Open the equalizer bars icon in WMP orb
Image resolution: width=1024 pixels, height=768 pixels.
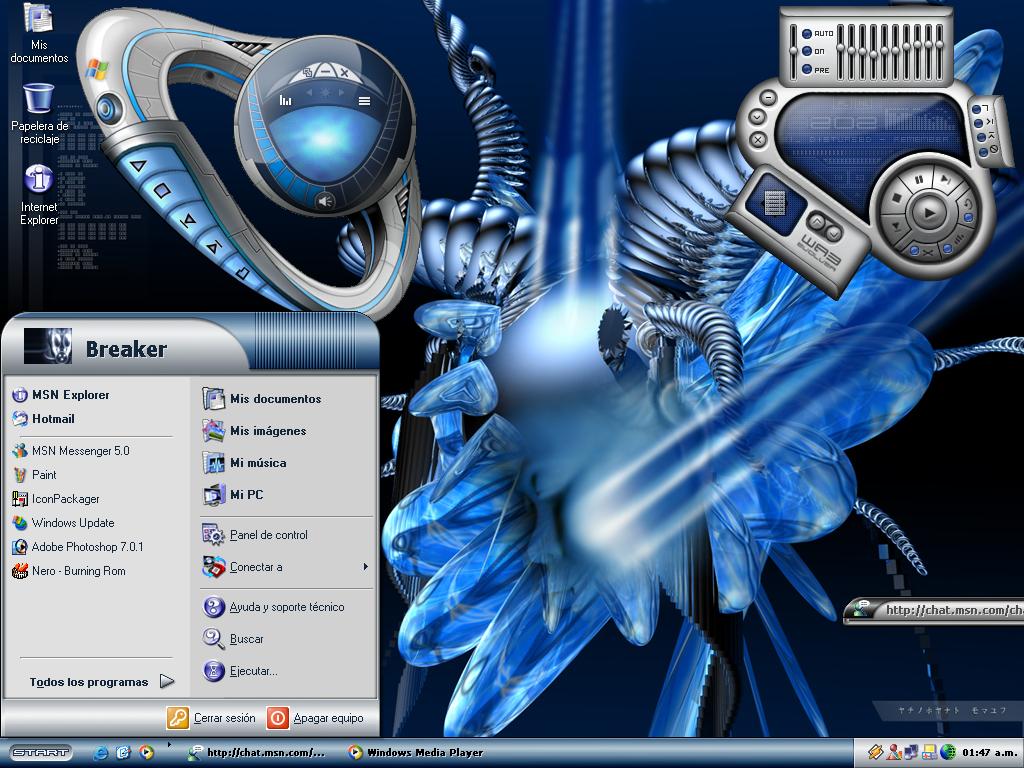[285, 100]
